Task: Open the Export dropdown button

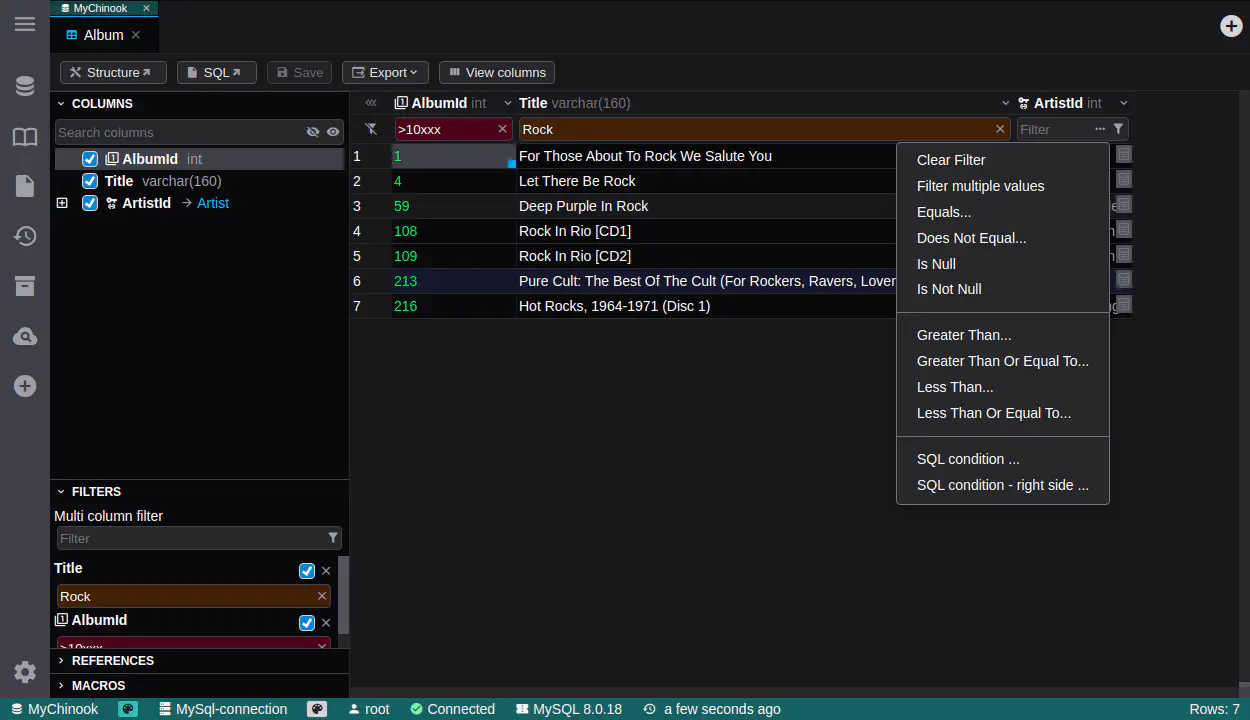Action: (385, 72)
